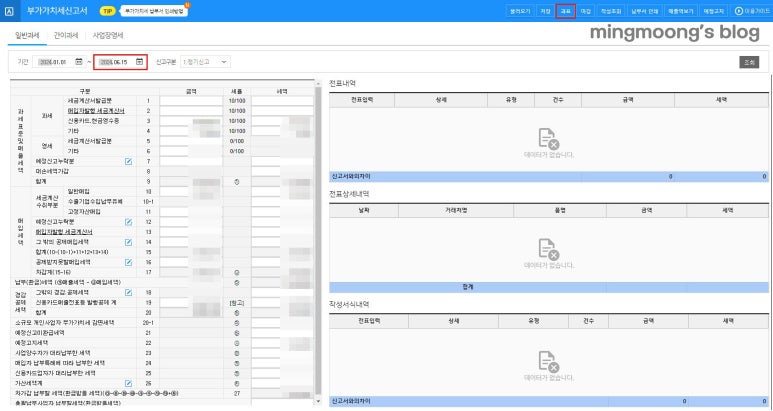Click the 저장 toolbar button

pyautogui.click(x=545, y=11)
